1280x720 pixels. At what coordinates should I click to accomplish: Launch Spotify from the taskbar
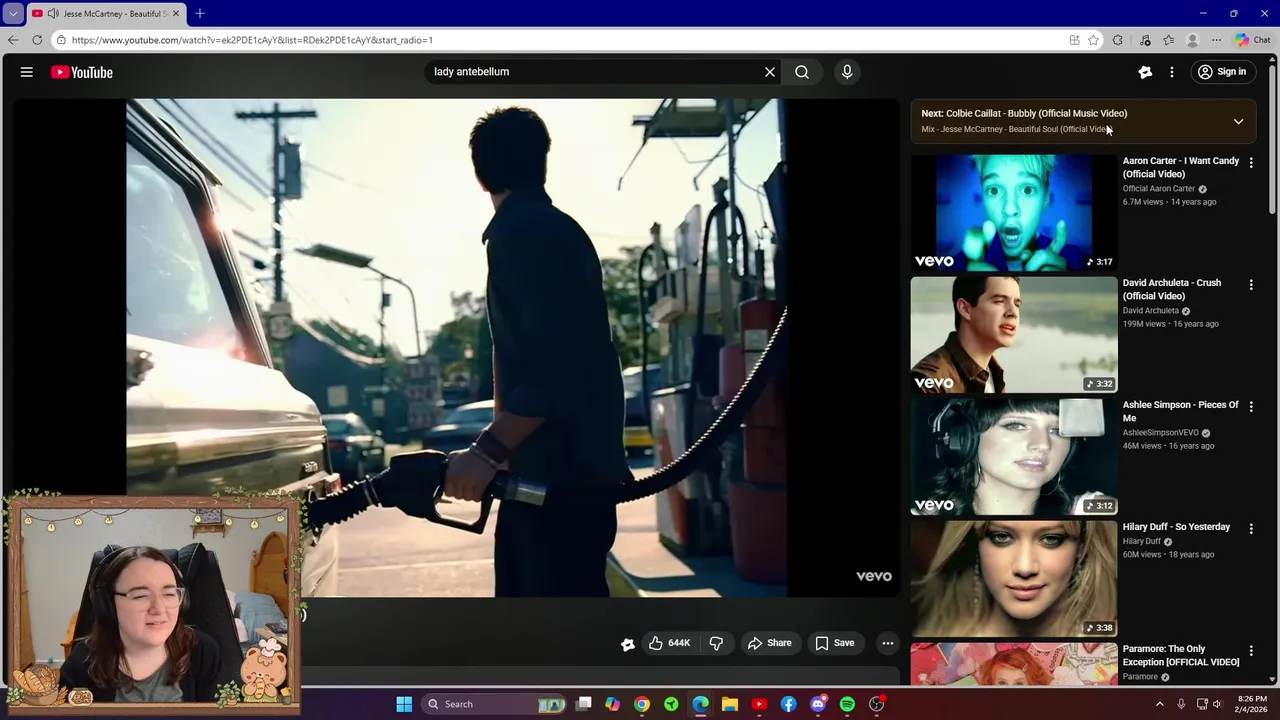point(847,704)
